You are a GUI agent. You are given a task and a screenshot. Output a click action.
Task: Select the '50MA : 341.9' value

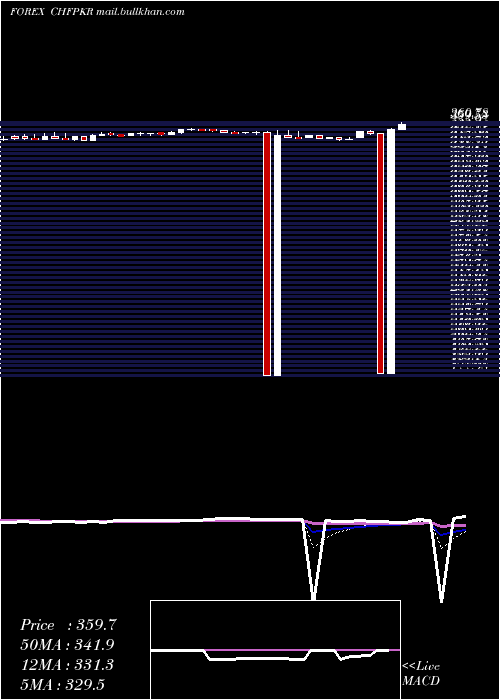(x=67, y=645)
